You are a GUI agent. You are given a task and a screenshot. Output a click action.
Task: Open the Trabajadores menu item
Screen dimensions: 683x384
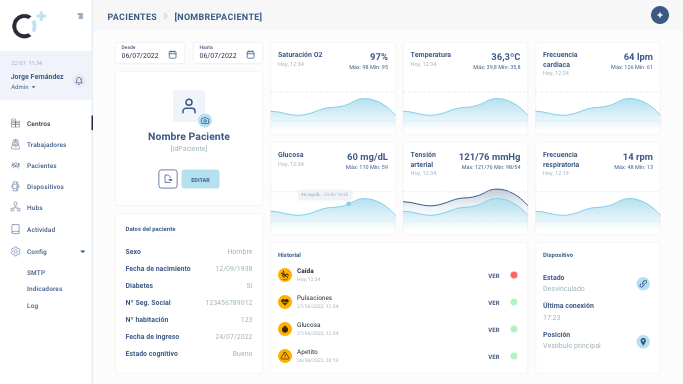point(46,145)
